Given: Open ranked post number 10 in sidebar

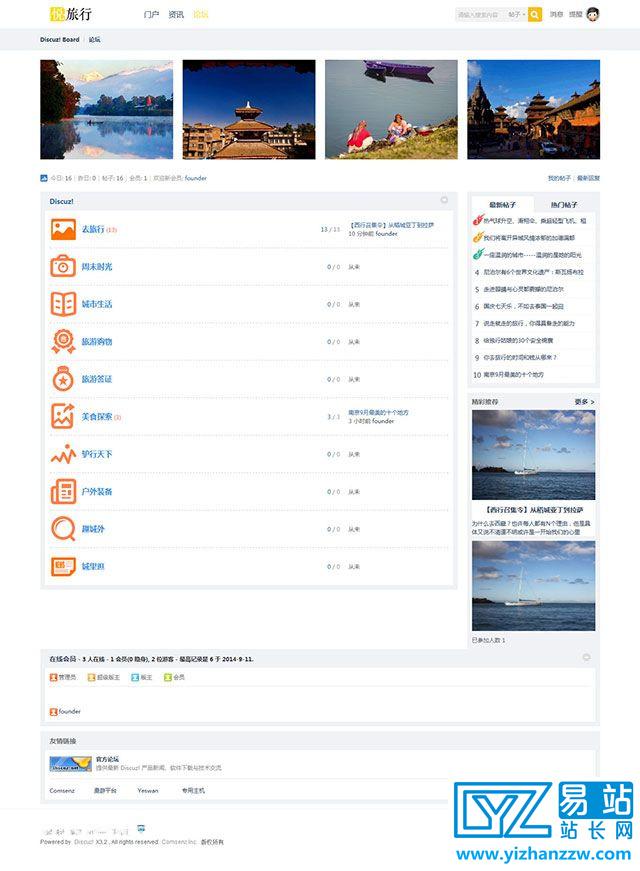Looking at the screenshot, I should 513,375.
